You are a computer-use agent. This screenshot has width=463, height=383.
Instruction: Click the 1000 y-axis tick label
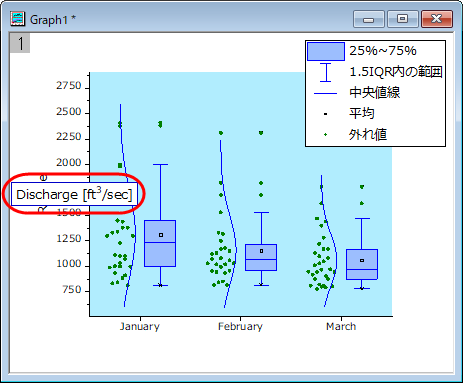click(x=69, y=264)
